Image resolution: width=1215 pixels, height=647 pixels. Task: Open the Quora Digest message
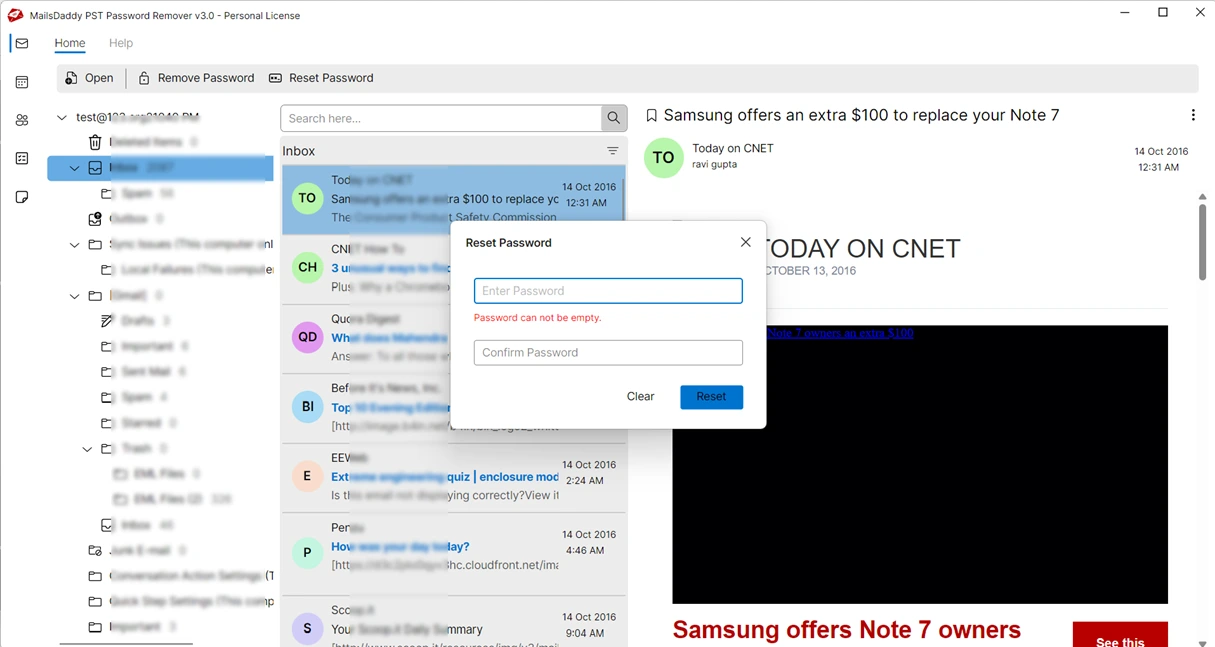pos(454,339)
